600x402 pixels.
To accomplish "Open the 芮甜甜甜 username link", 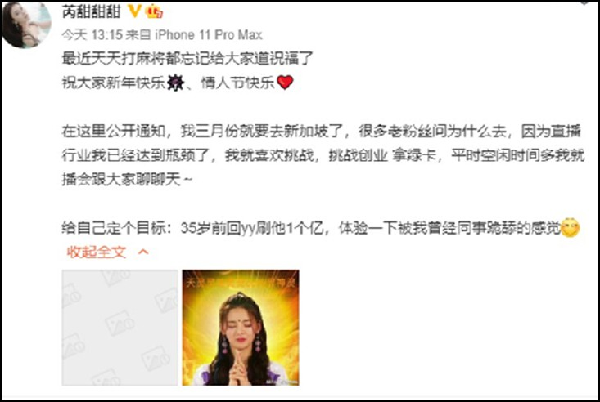I will point(91,11).
